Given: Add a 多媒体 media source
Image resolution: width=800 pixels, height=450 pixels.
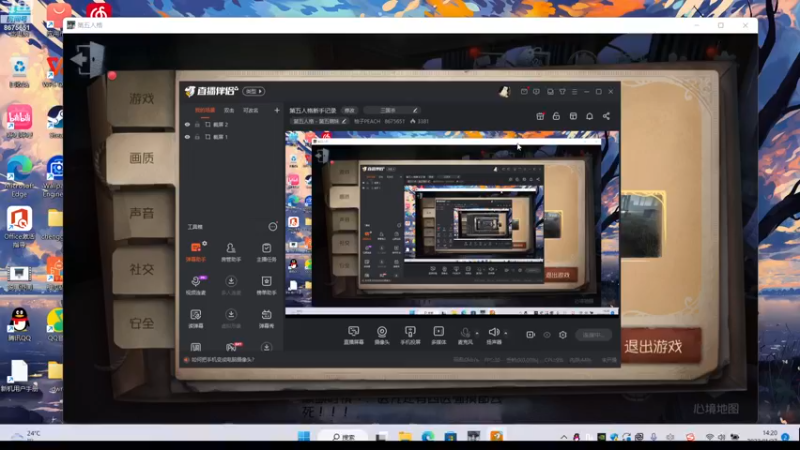Looking at the screenshot, I should pyautogui.click(x=439, y=335).
